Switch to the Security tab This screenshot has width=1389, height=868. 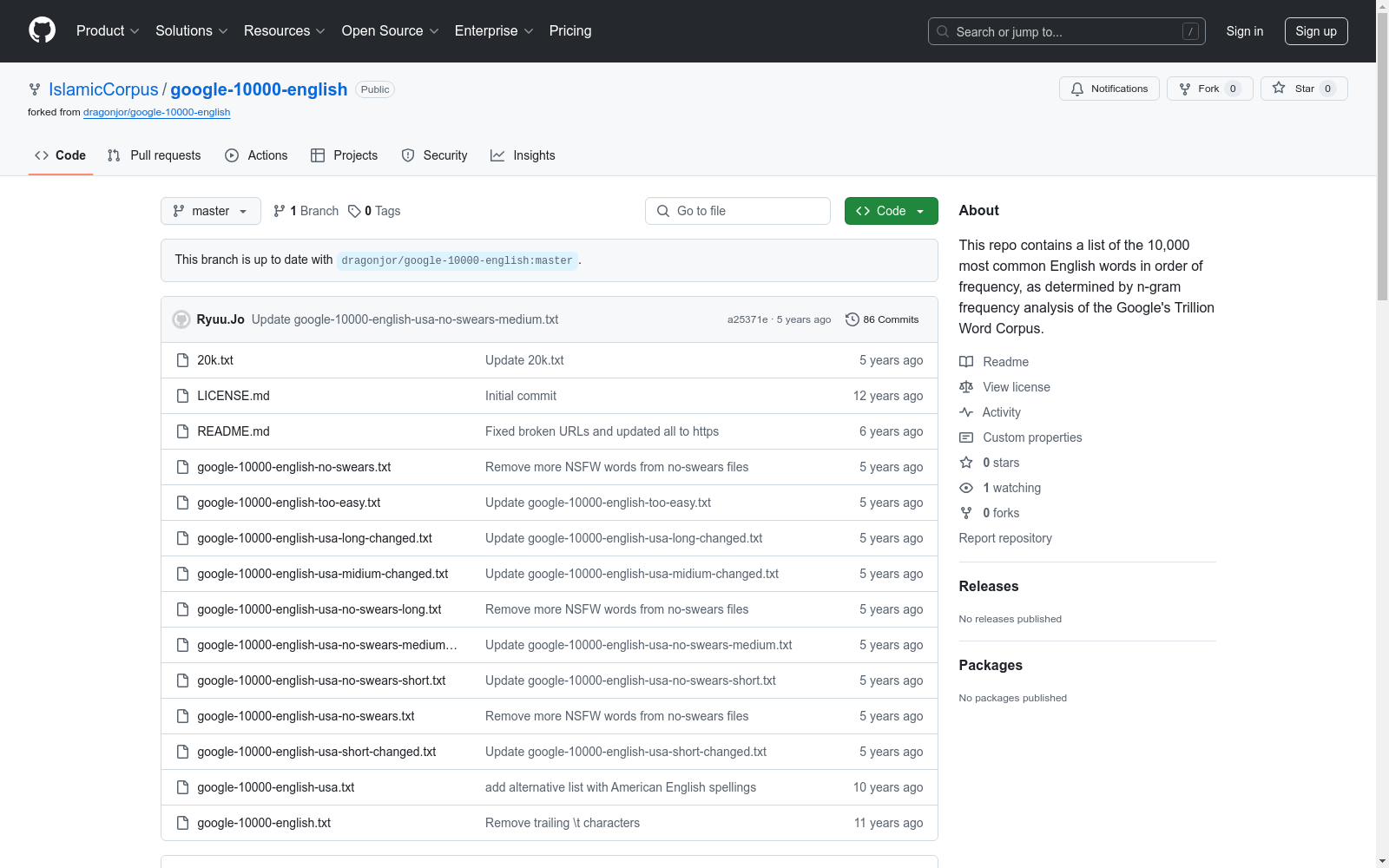[435, 155]
